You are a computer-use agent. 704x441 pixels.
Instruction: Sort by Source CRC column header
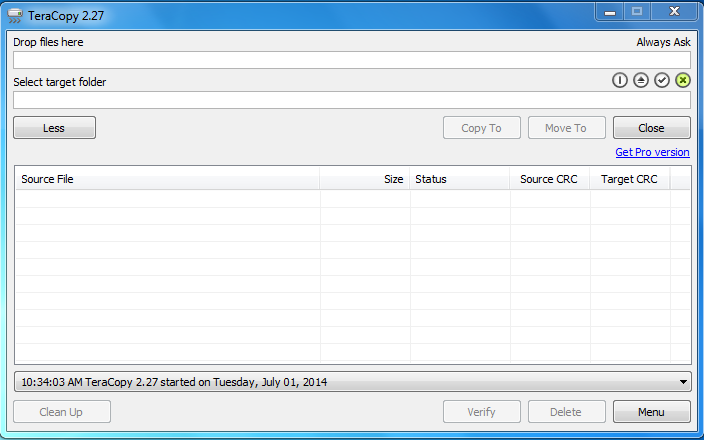[x=550, y=179]
